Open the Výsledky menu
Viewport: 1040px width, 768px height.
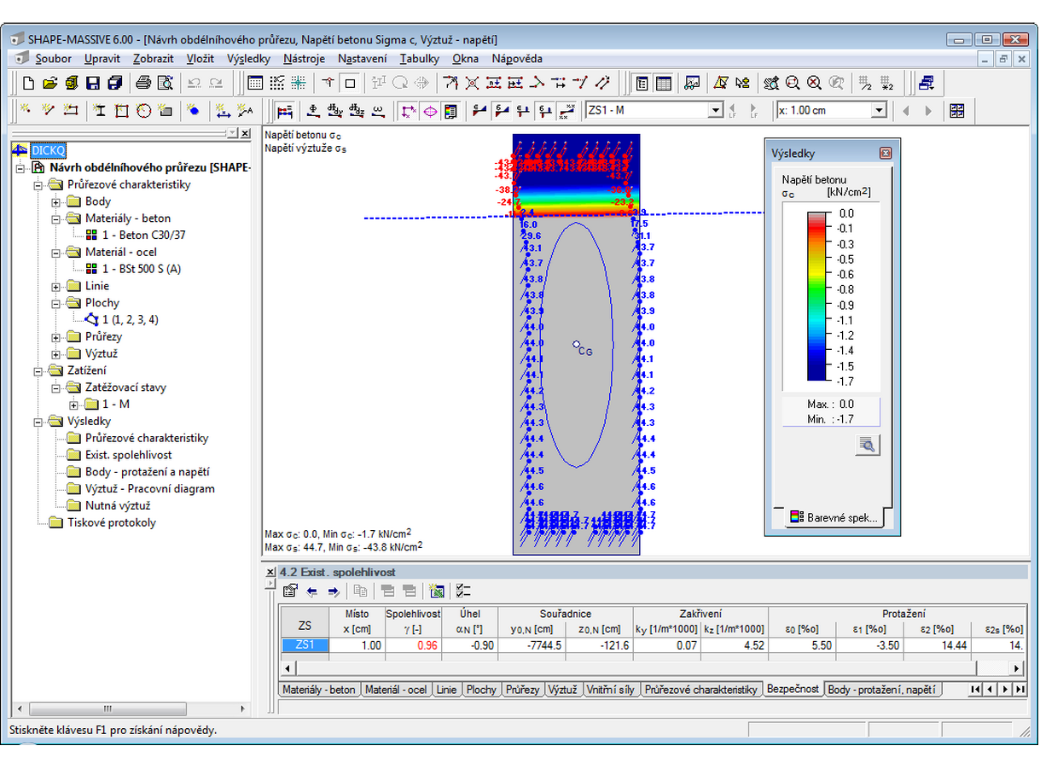[x=248, y=58]
